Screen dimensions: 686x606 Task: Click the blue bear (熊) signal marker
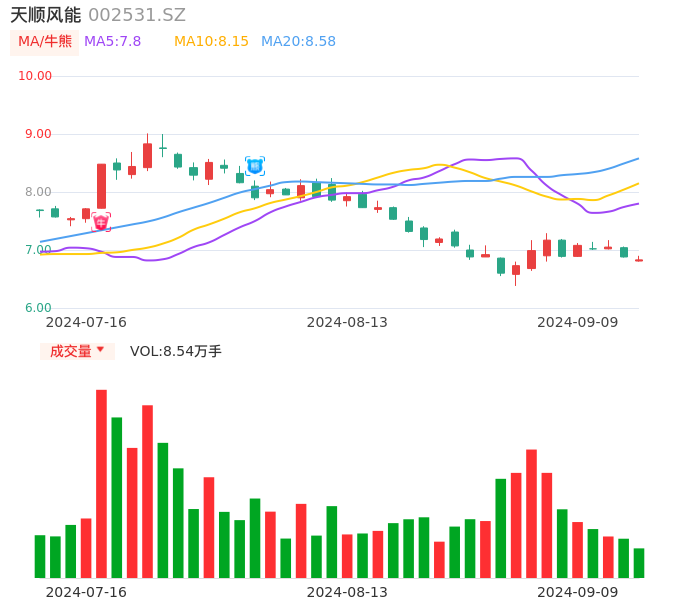point(255,166)
